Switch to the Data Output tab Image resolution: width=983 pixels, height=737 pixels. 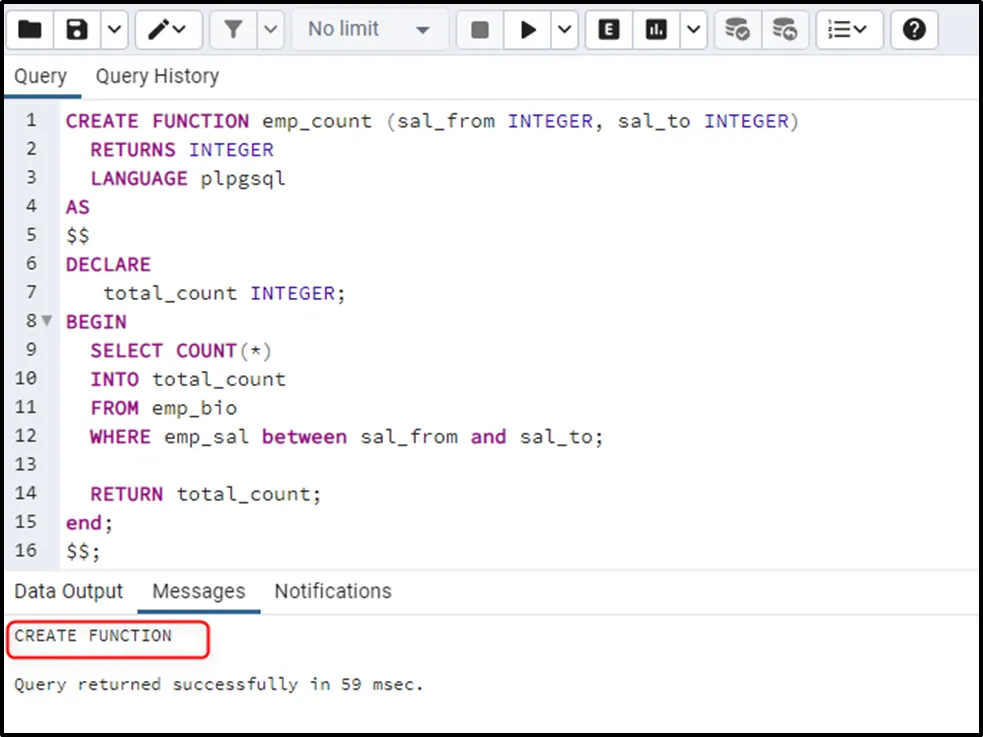(68, 591)
